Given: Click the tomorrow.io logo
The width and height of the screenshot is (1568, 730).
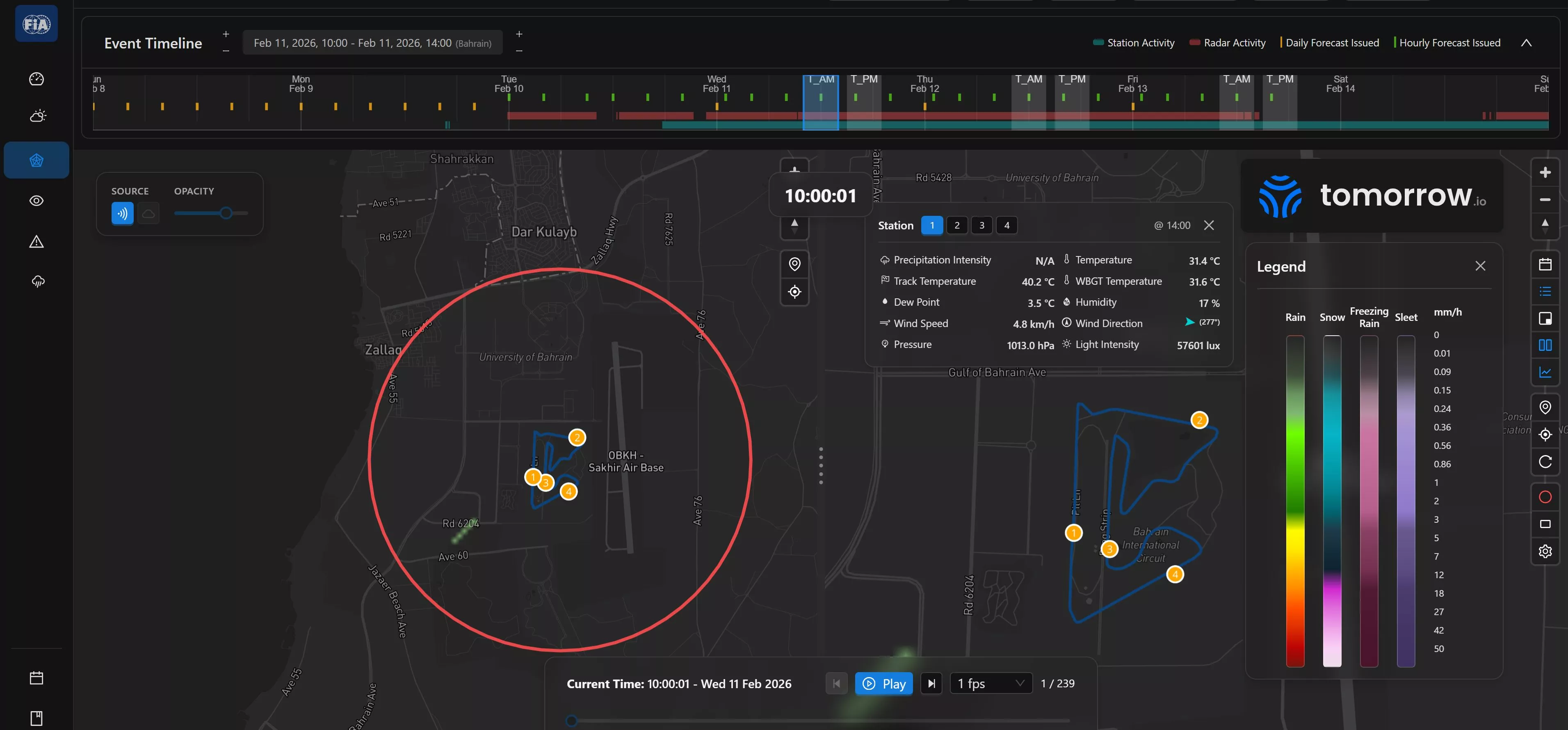Looking at the screenshot, I should pyautogui.click(x=1372, y=196).
